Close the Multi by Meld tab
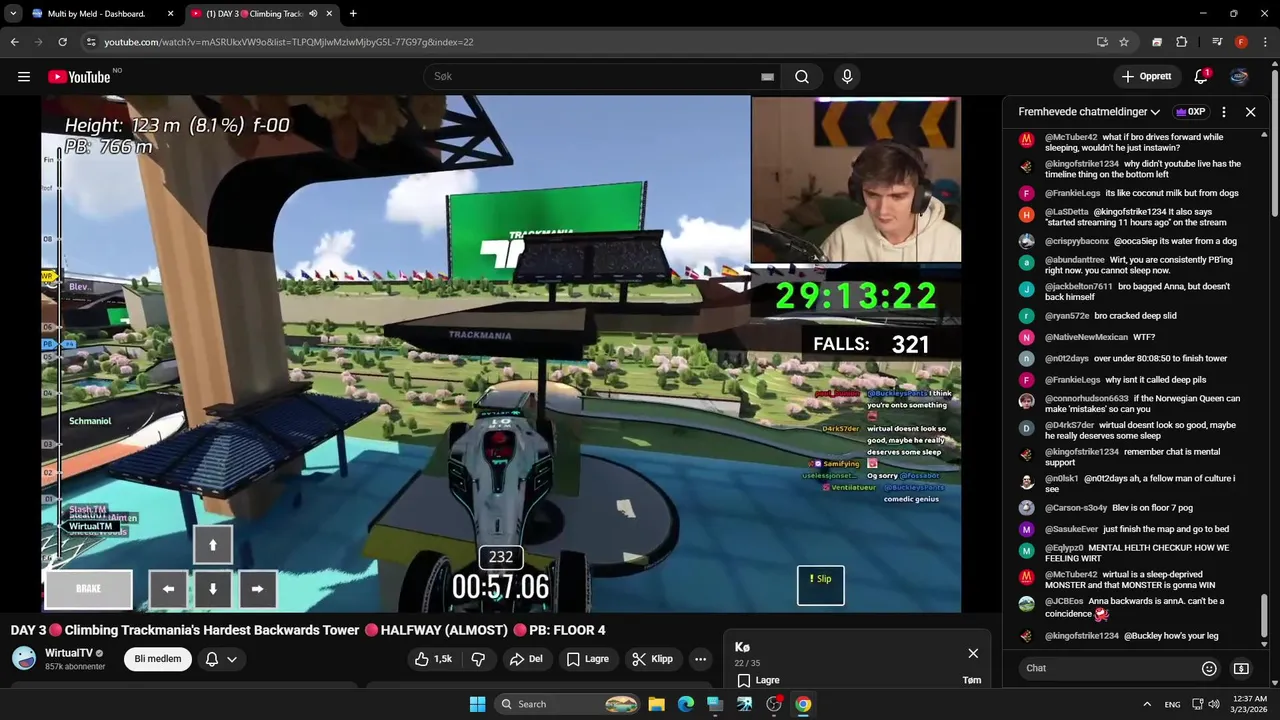Screen dimensions: 1280x720 pos(170,14)
